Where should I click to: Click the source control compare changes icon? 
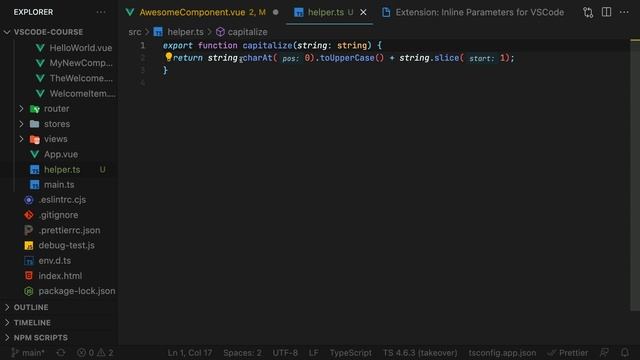click(x=588, y=12)
